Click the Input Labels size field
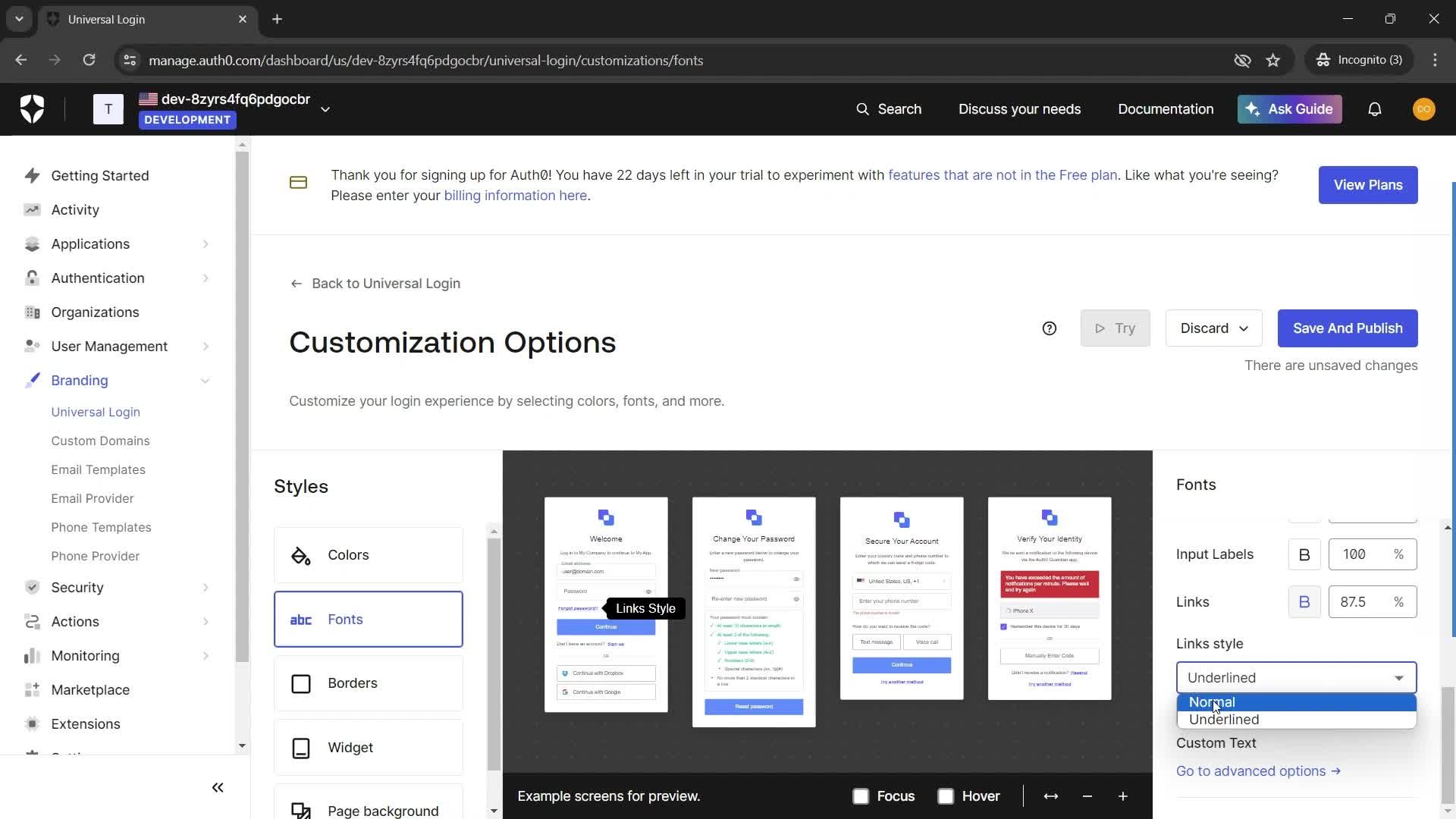Viewport: 1456px width, 819px height. pos(1373,554)
